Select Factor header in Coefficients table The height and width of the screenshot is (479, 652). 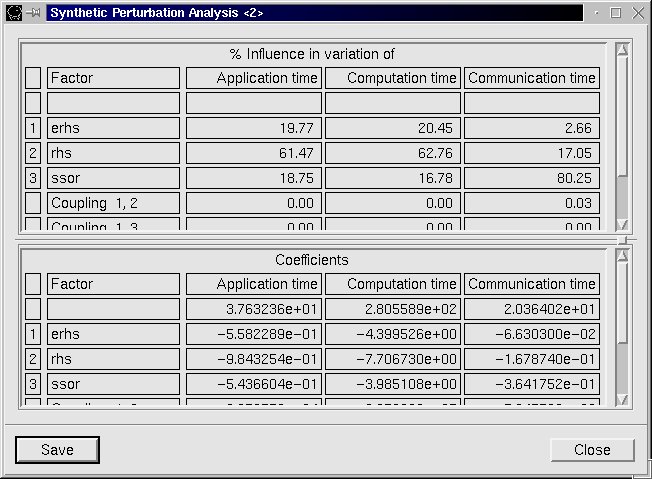pos(114,284)
